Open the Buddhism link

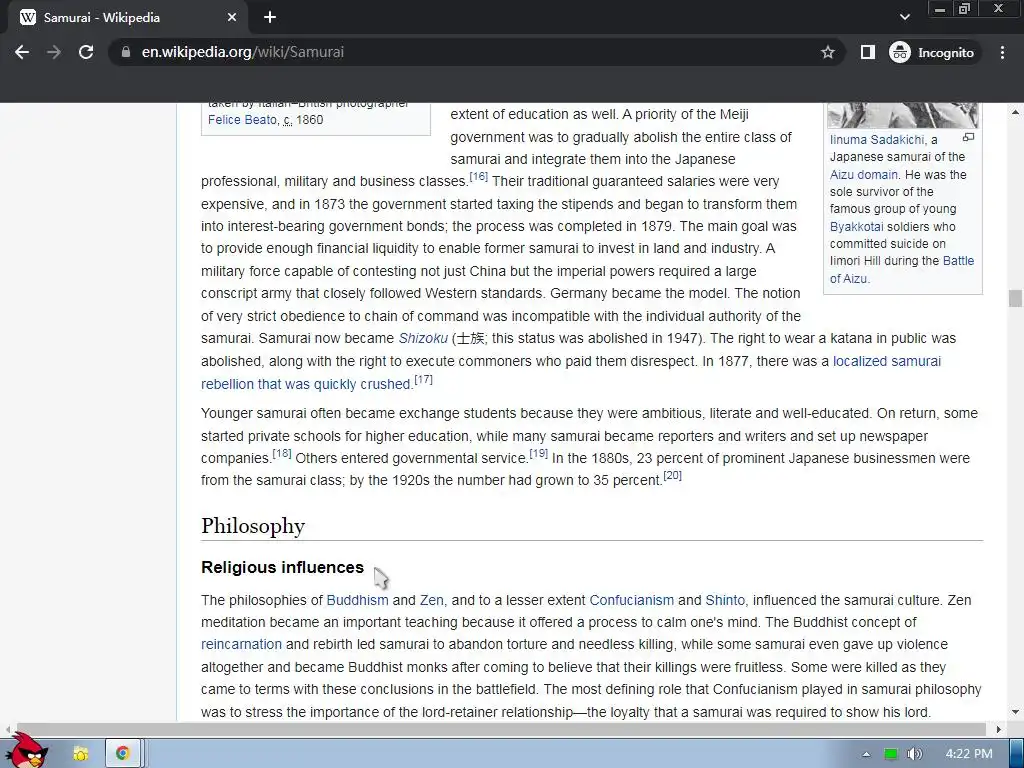tap(357, 600)
